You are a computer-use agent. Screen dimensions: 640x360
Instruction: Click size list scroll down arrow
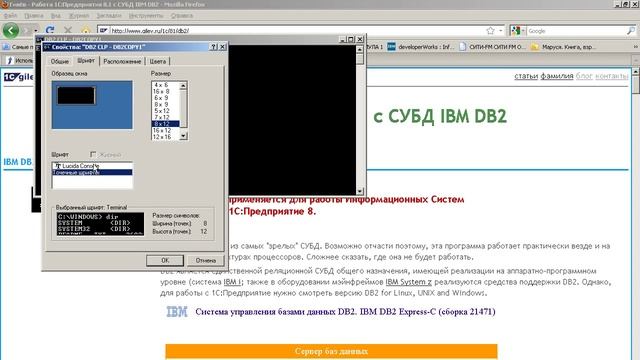(x=183, y=136)
